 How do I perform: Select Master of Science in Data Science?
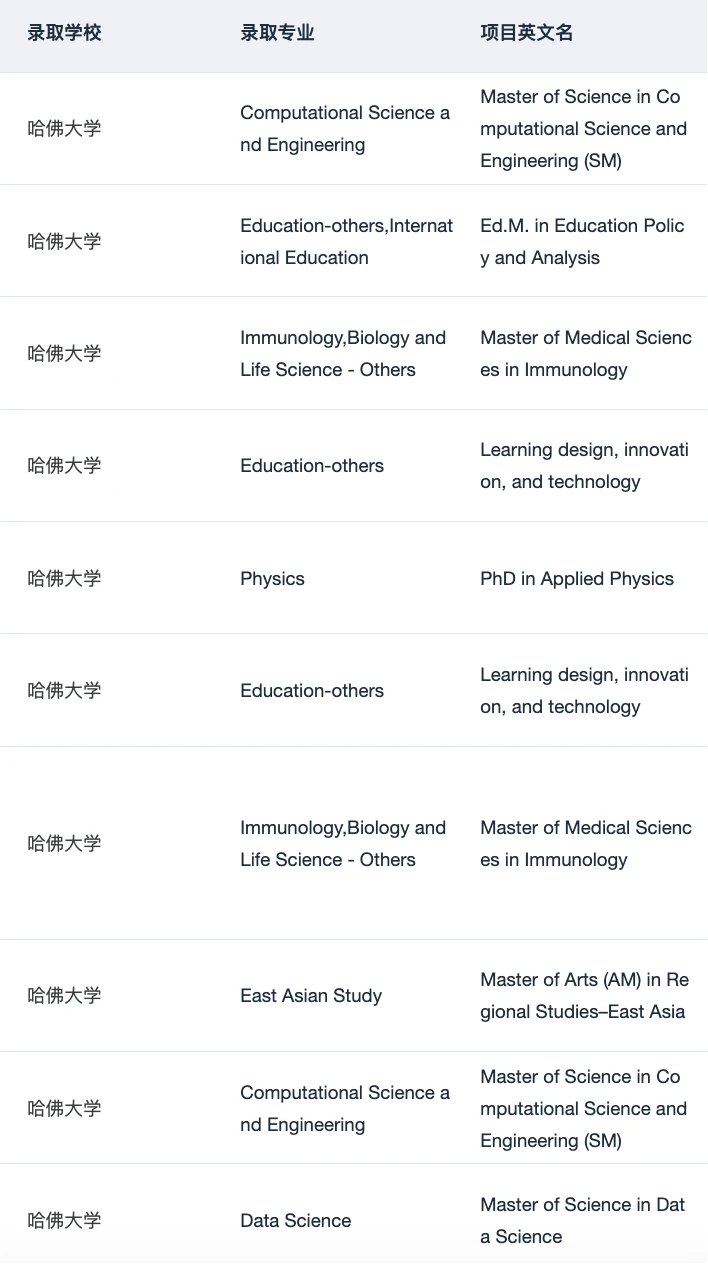(582, 1220)
